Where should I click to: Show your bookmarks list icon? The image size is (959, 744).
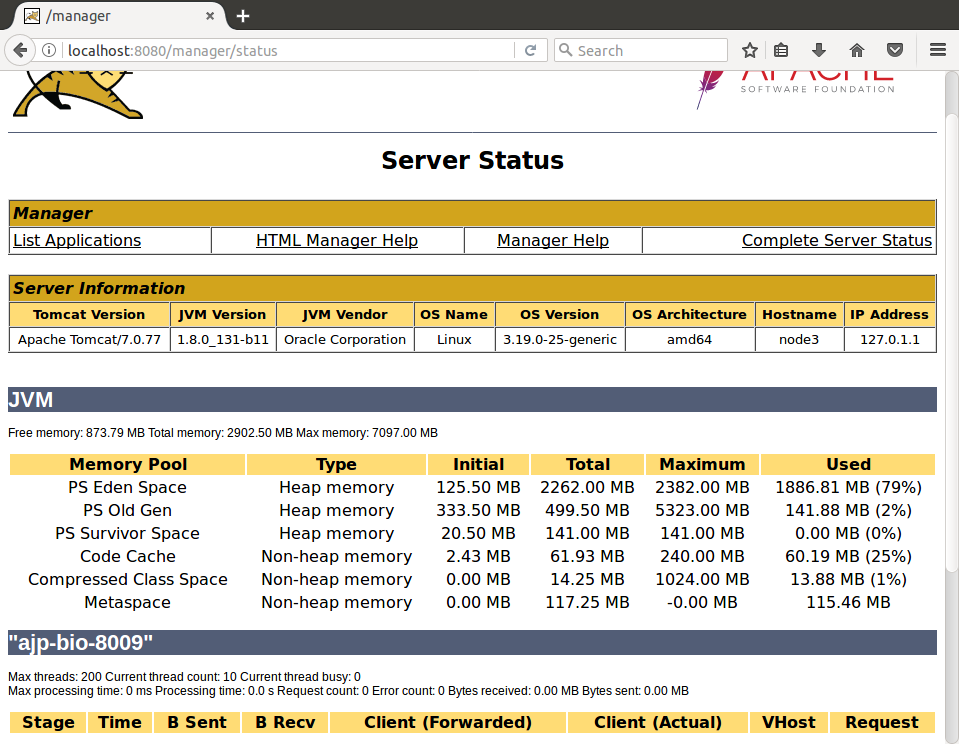coord(782,50)
